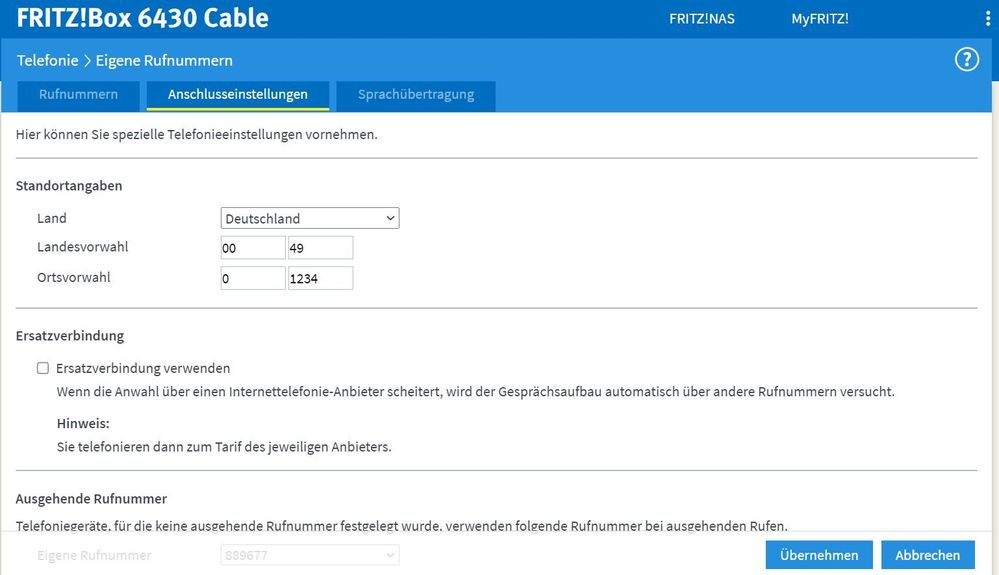Image resolution: width=999 pixels, height=575 pixels.
Task: Switch to the Rufnummern tab
Action: coord(78,95)
